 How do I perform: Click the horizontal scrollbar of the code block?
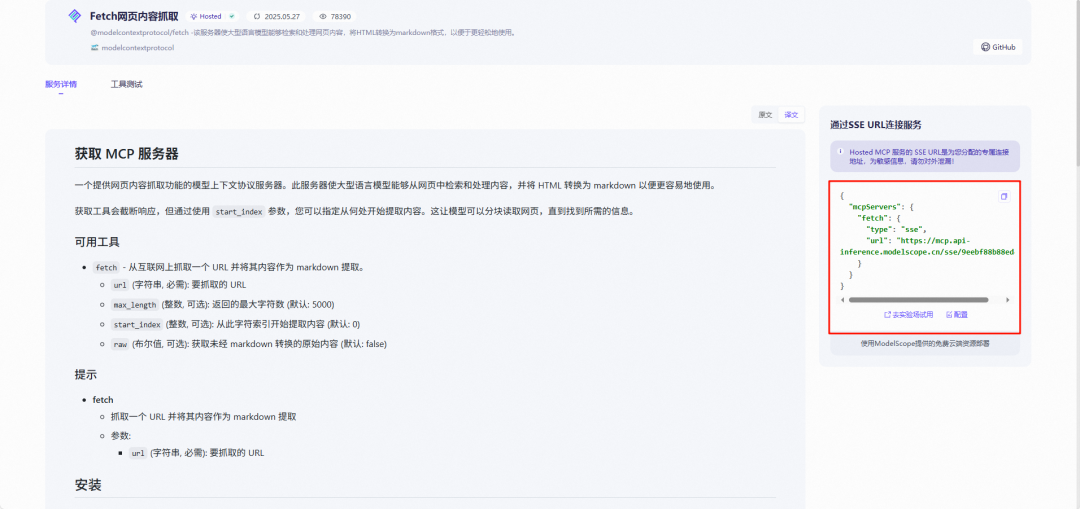click(x=918, y=300)
